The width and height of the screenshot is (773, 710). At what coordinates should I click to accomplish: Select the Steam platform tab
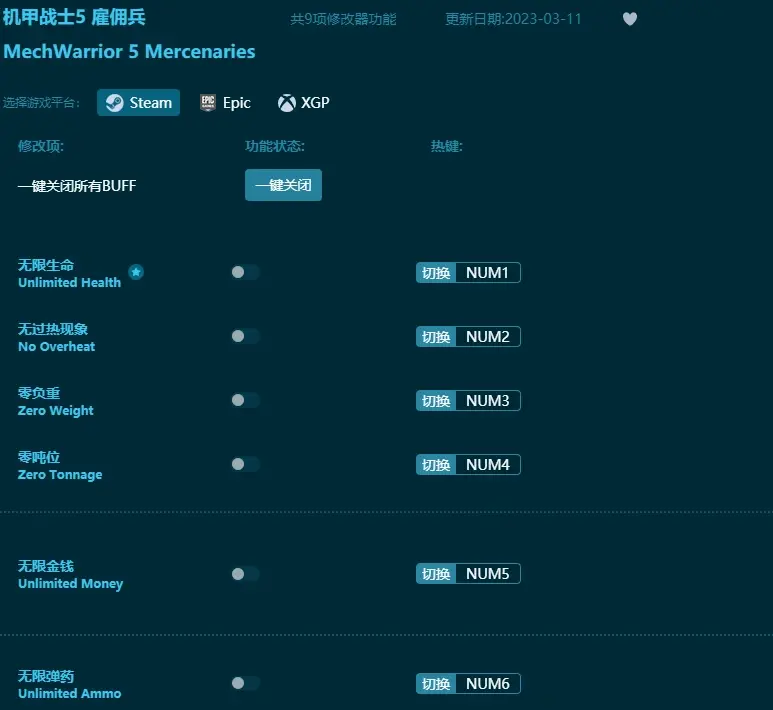pos(139,103)
